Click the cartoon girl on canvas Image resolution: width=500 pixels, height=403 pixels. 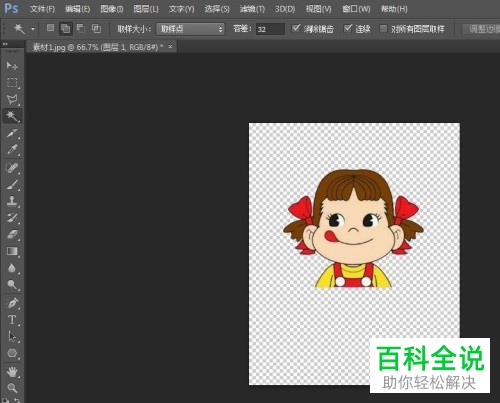353,228
